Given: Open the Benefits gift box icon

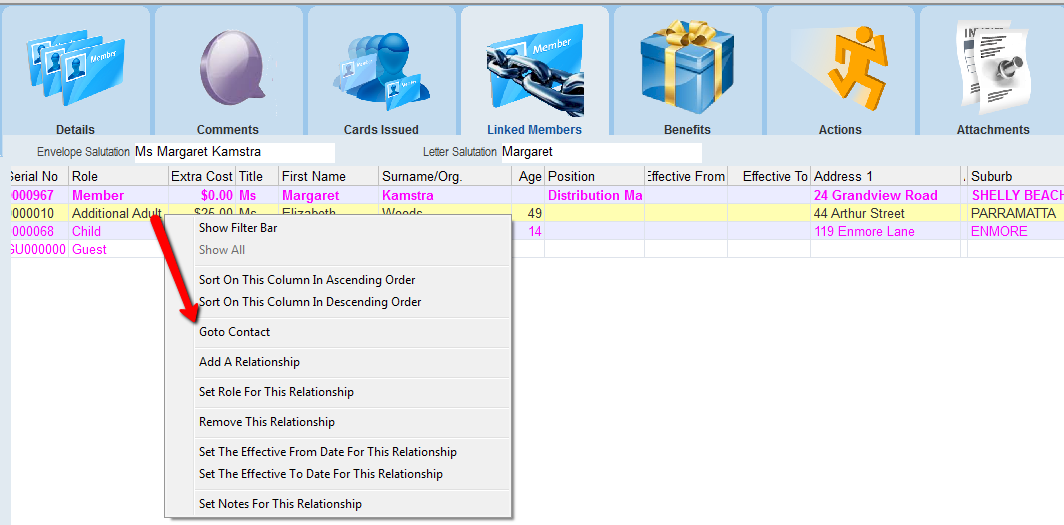Looking at the screenshot, I should click(x=687, y=68).
